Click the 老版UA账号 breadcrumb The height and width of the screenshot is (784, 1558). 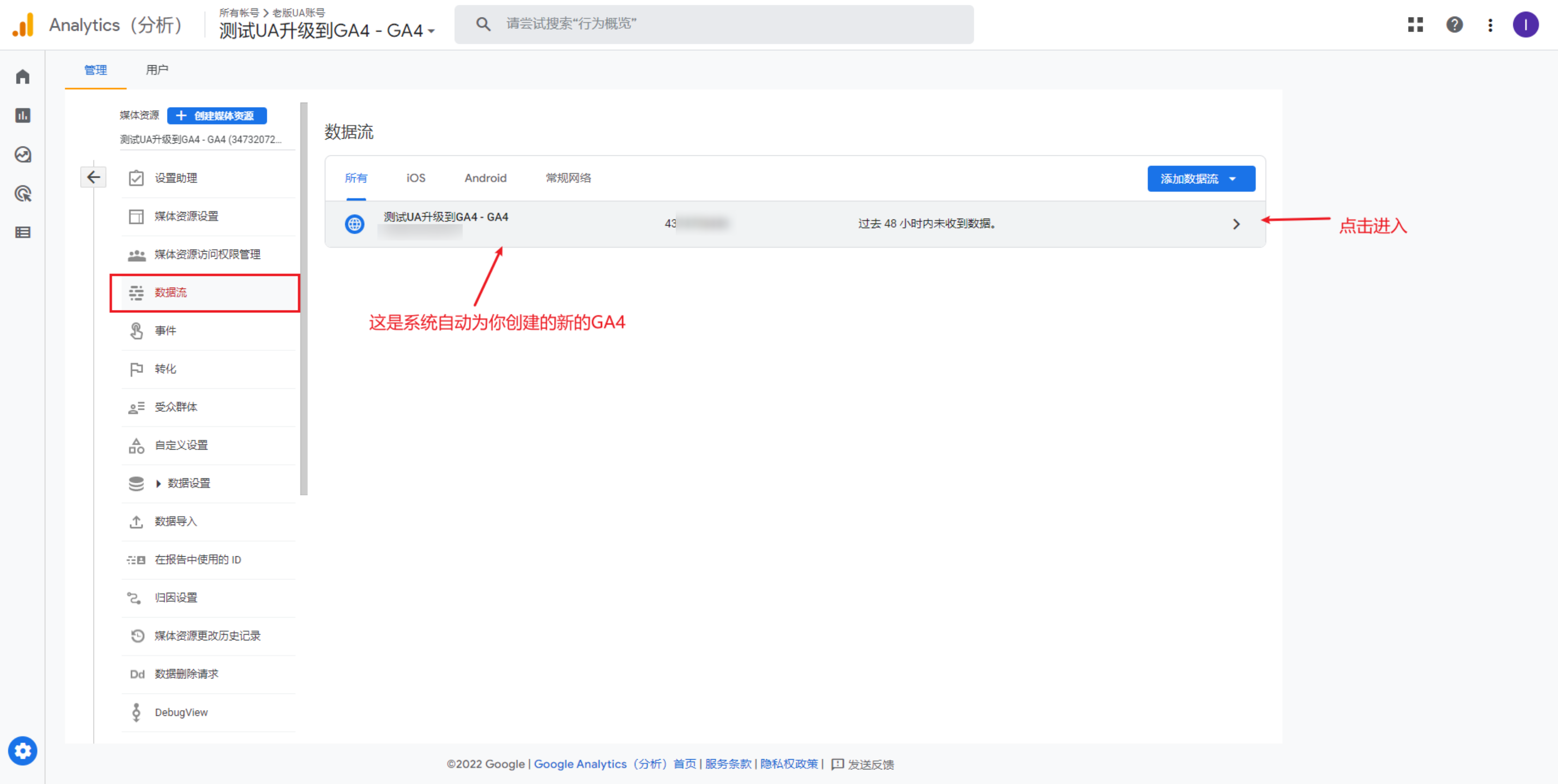(x=299, y=12)
